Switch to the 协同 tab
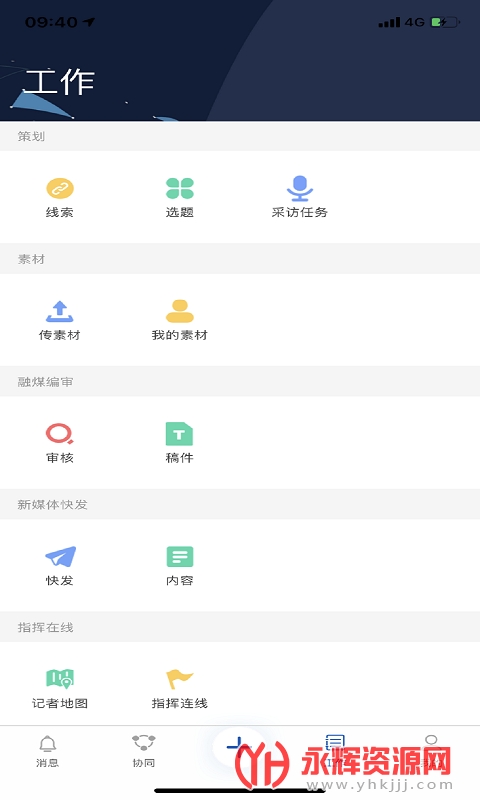 [143, 752]
